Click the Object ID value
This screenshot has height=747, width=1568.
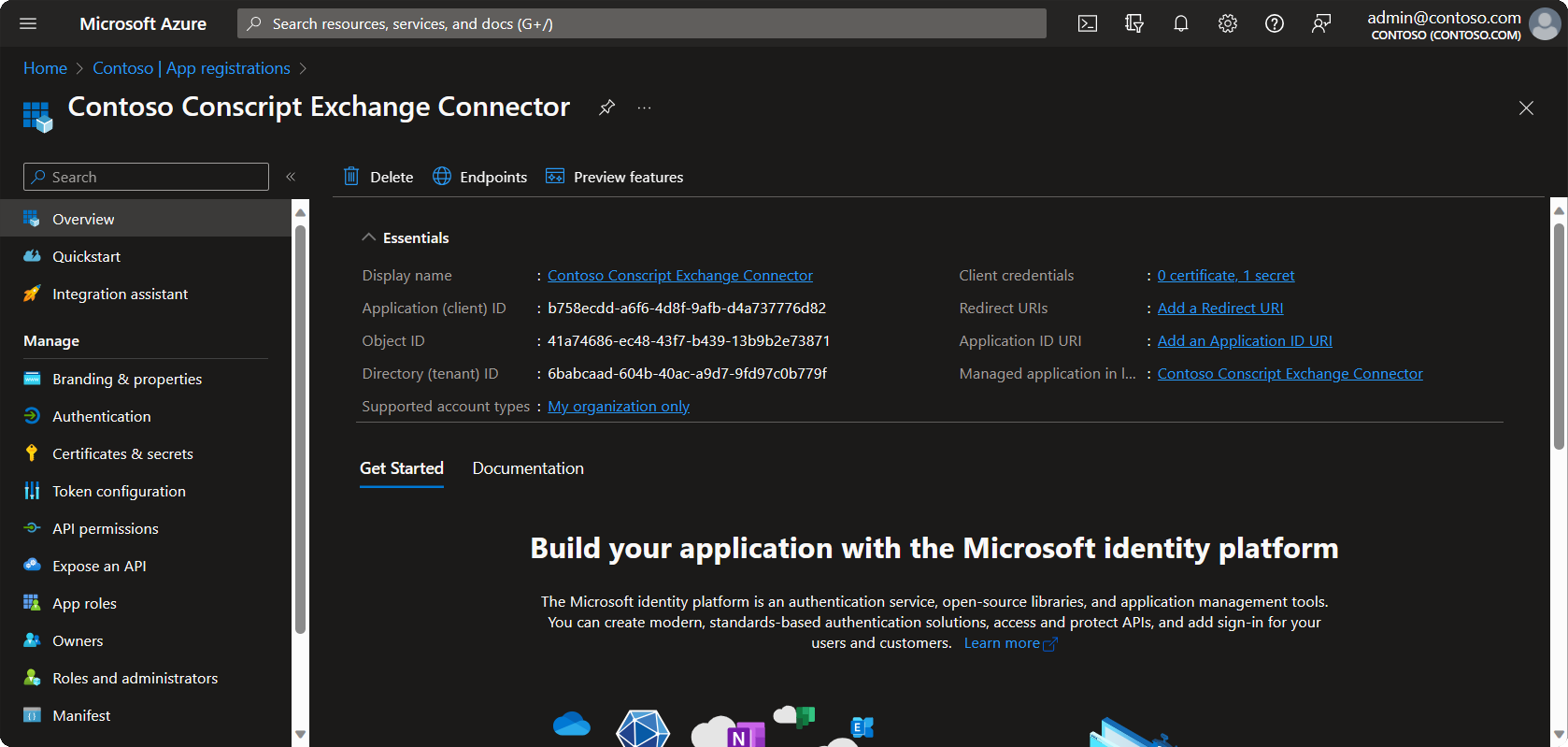click(689, 340)
